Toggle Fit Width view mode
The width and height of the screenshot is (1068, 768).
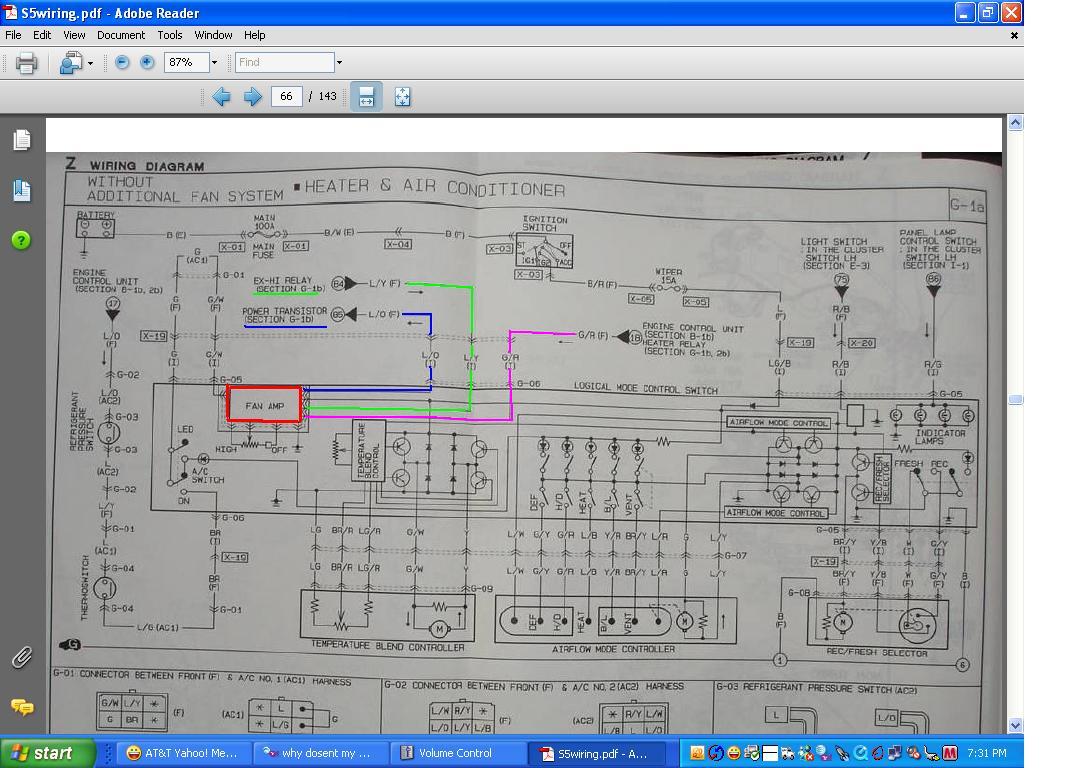point(366,97)
